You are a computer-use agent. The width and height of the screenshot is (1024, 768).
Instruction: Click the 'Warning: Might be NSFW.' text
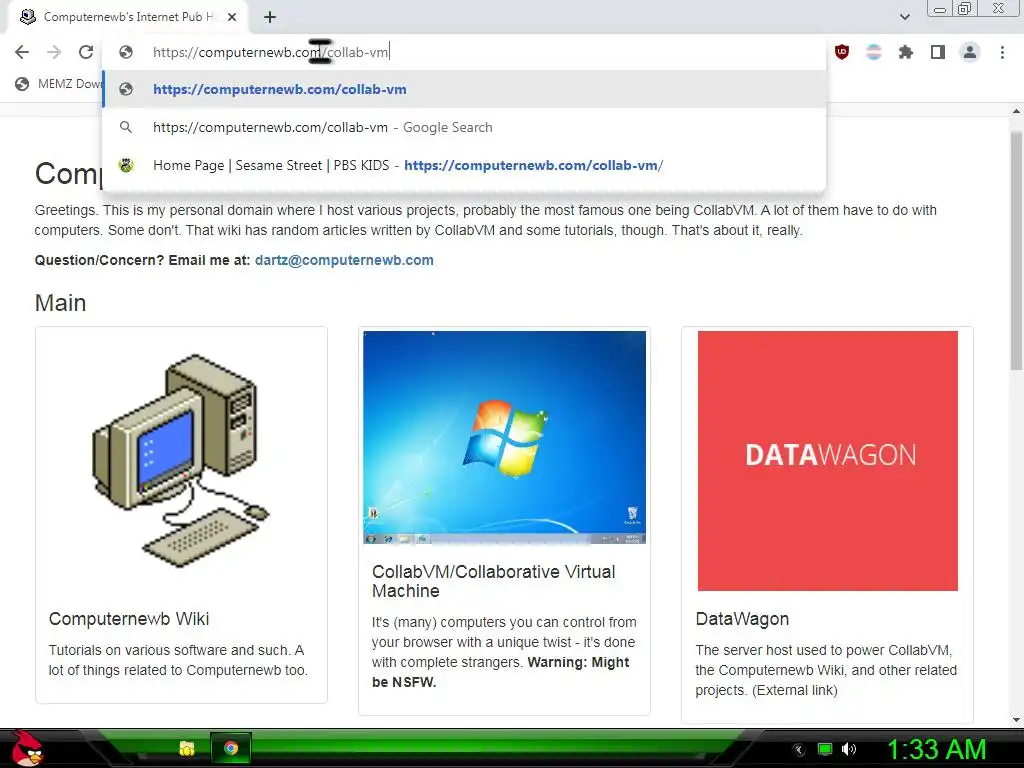click(500, 672)
